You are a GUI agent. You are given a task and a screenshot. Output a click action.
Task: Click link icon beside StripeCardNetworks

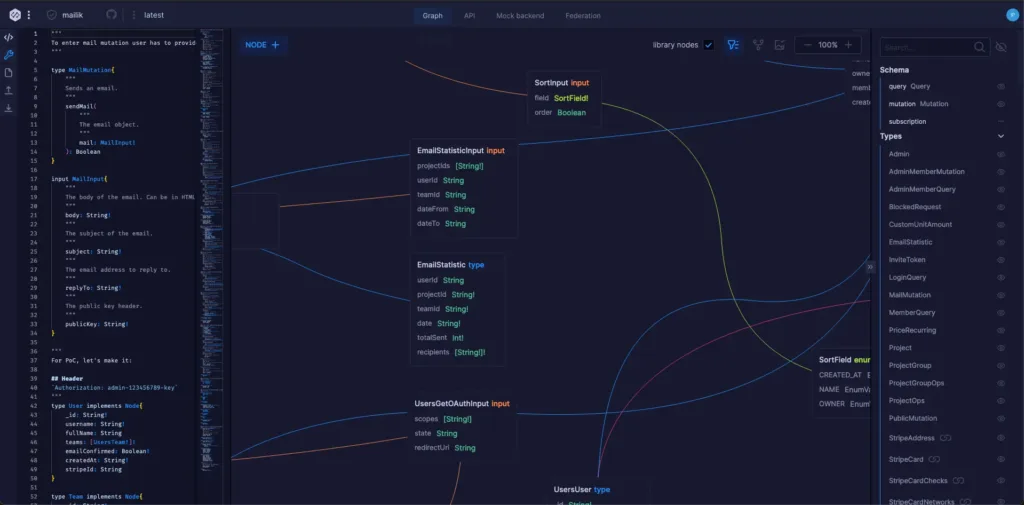pos(967,502)
